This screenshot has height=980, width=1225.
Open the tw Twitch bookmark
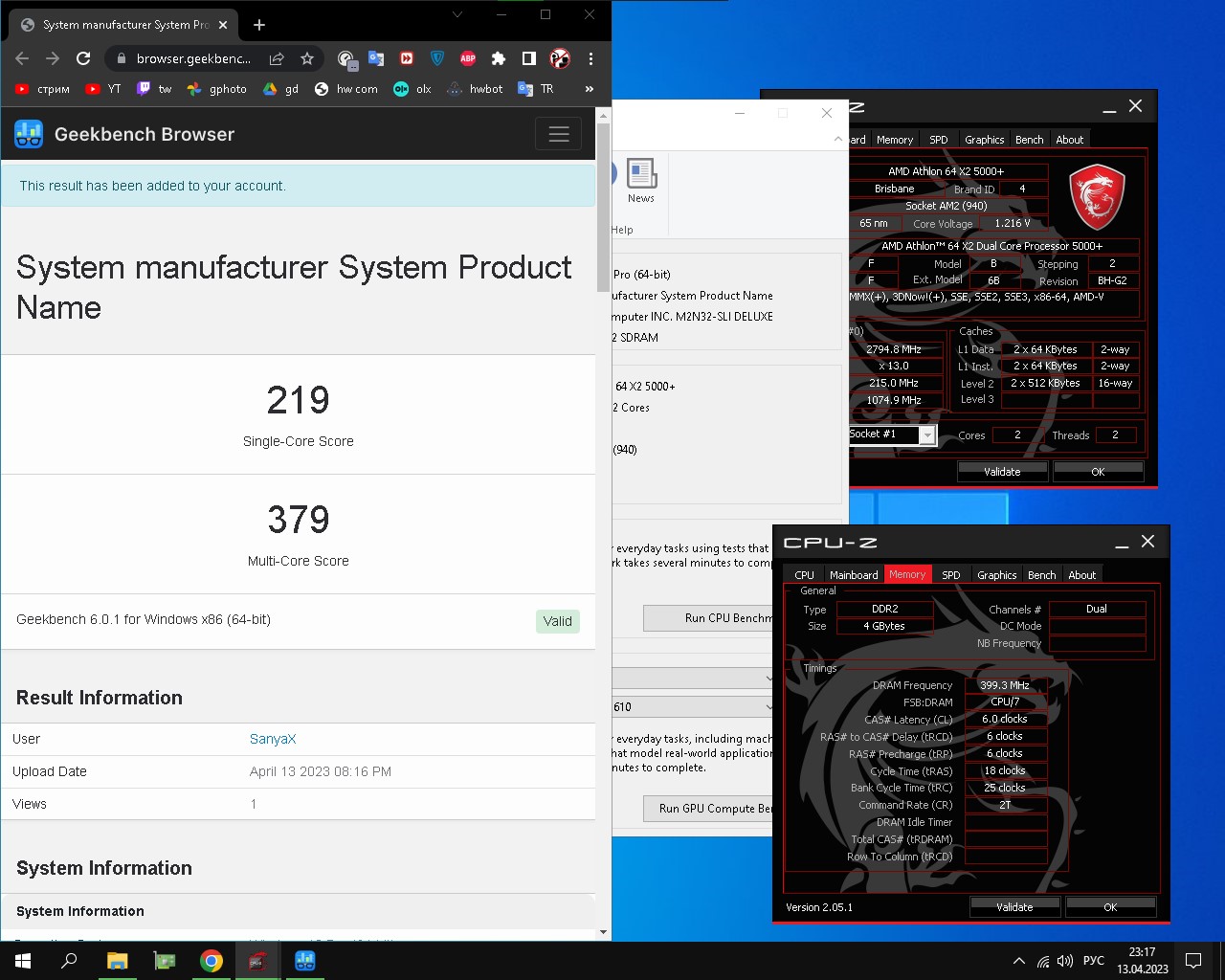click(x=154, y=89)
